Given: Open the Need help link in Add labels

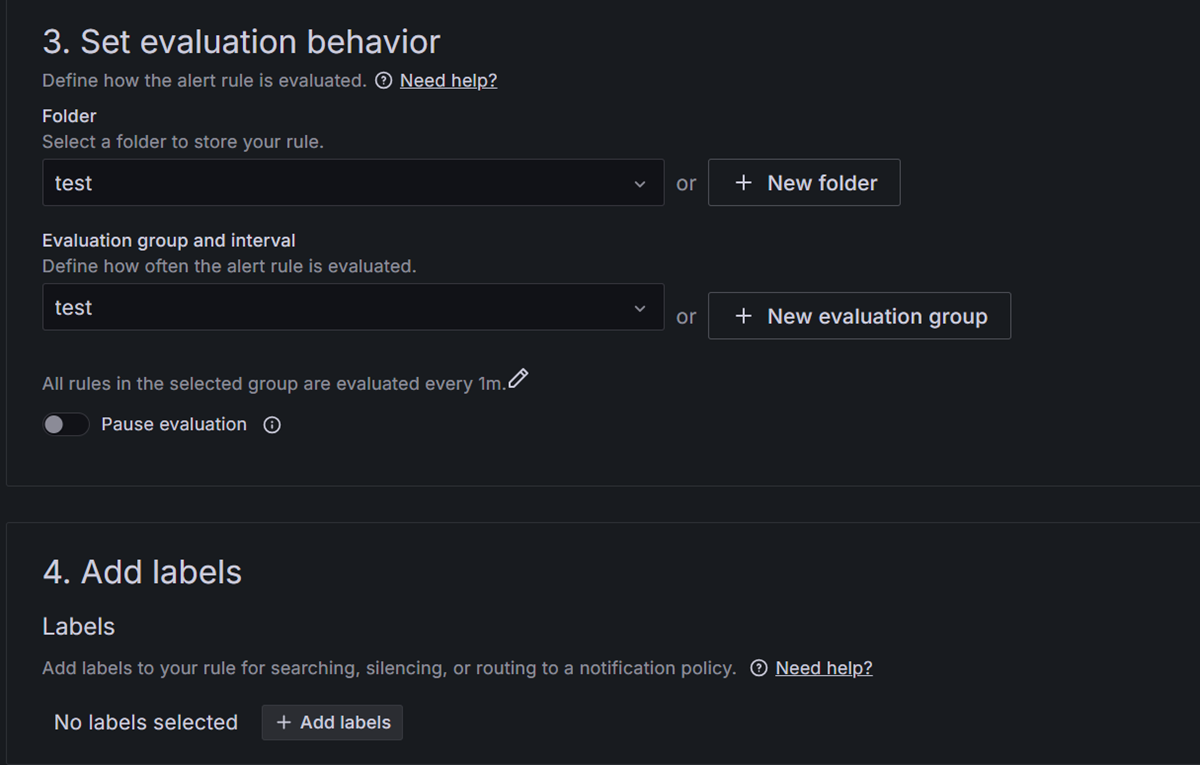Looking at the screenshot, I should 824,668.
